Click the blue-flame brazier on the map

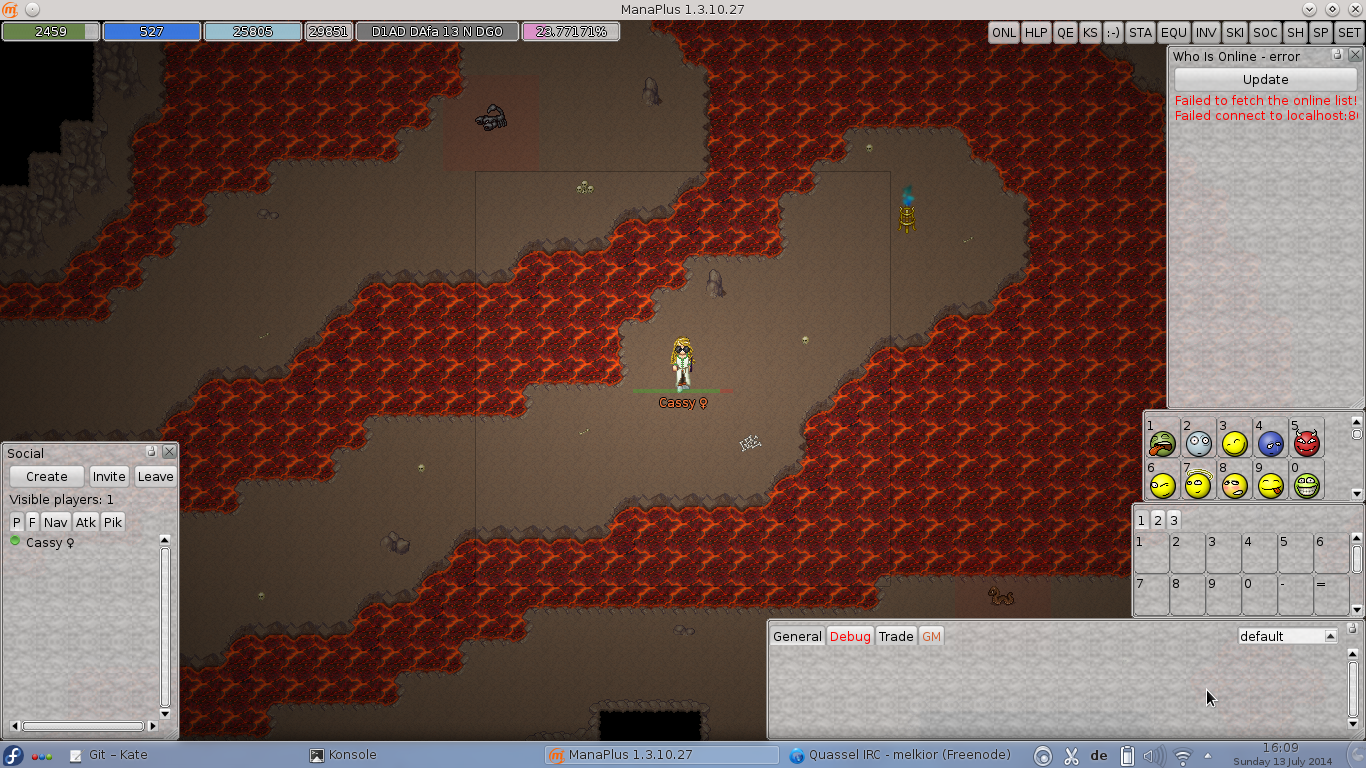[x=907, y=210]
